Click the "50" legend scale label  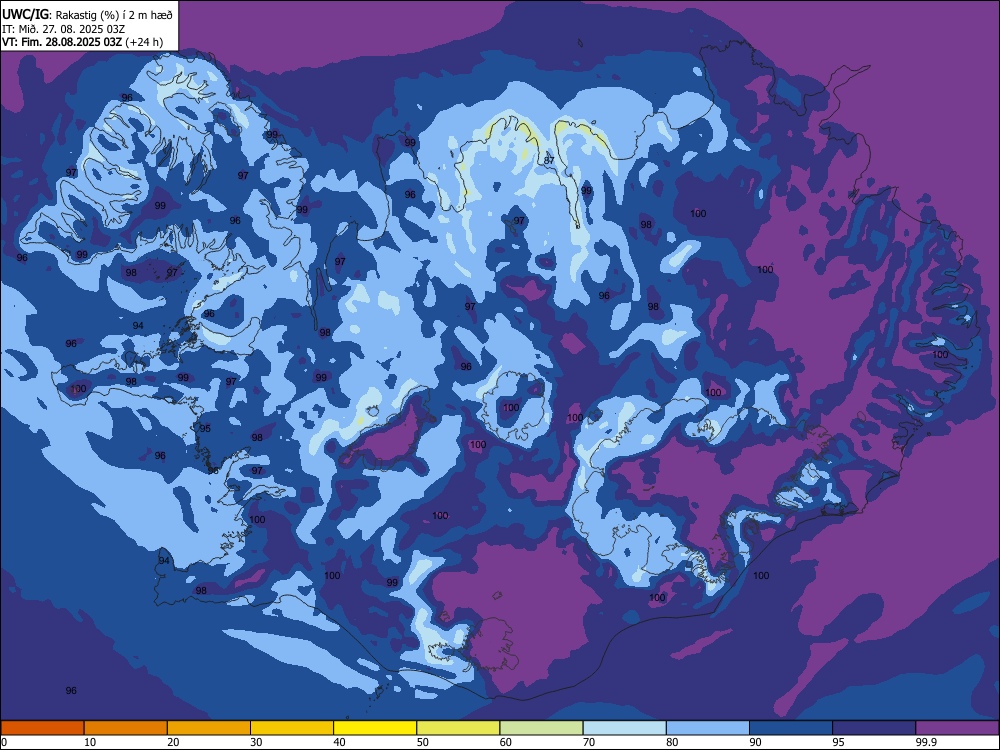tap(423, 742)
